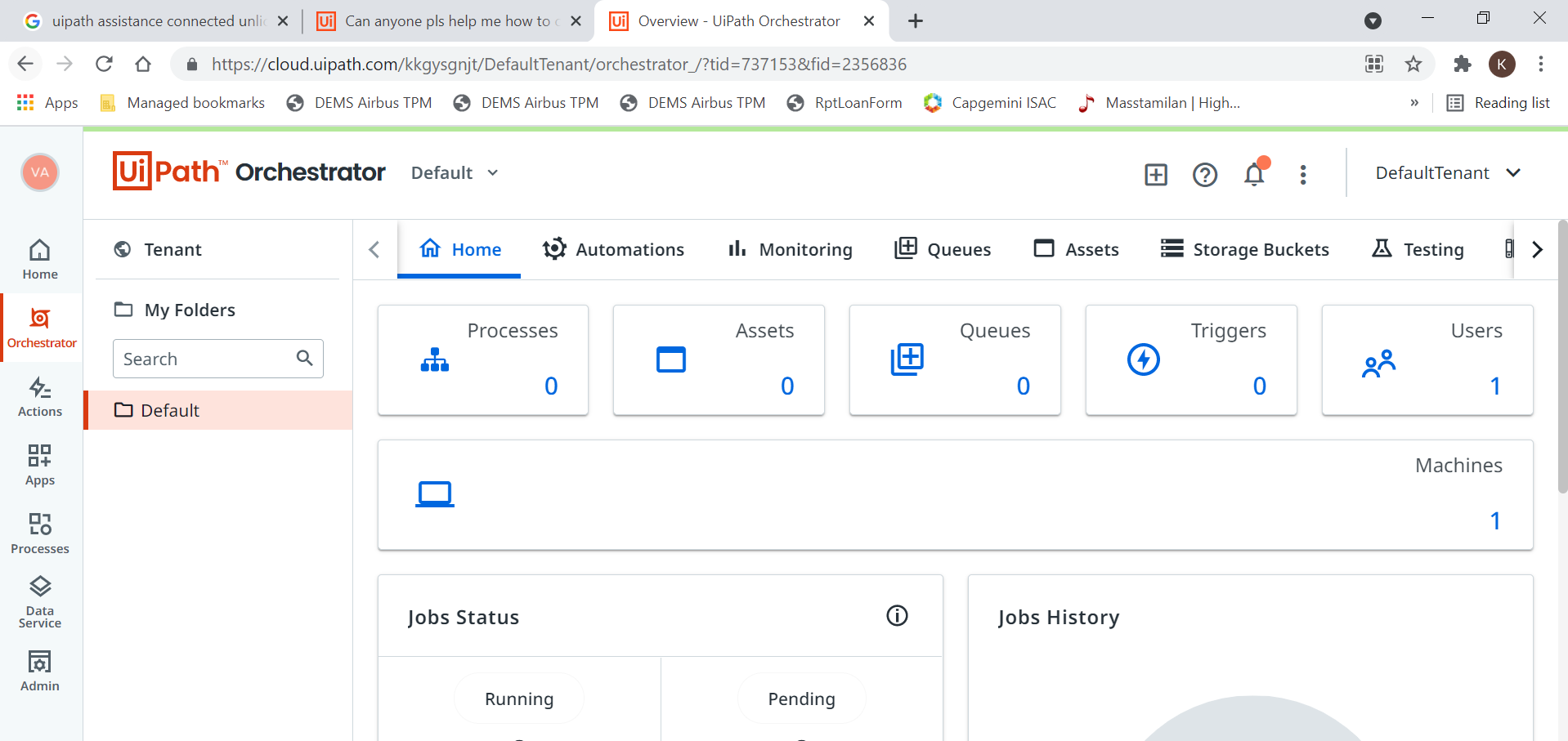Image resolution: width=1568 pixels, height=741 pixels.
Task: Open Processes in the left sidebar
Action: click(x=40, y=533)
